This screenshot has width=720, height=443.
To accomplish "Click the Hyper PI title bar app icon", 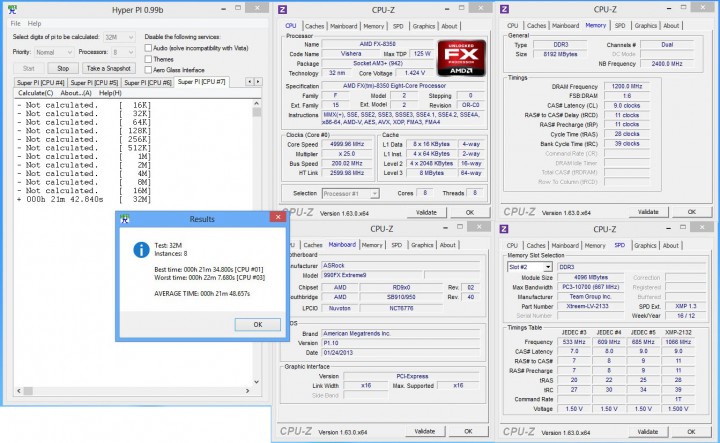I will click(x=12, y=9).
